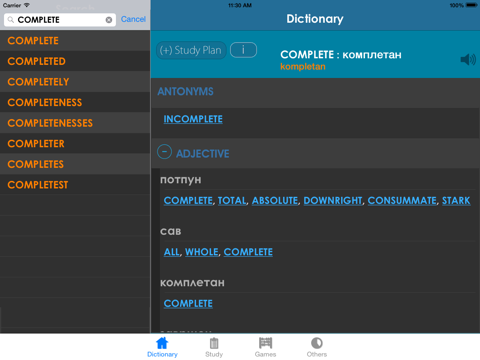This screenshot has height=360, width=480.
Task: Open the STARK synonym link
Action: (x=456, y=201)
